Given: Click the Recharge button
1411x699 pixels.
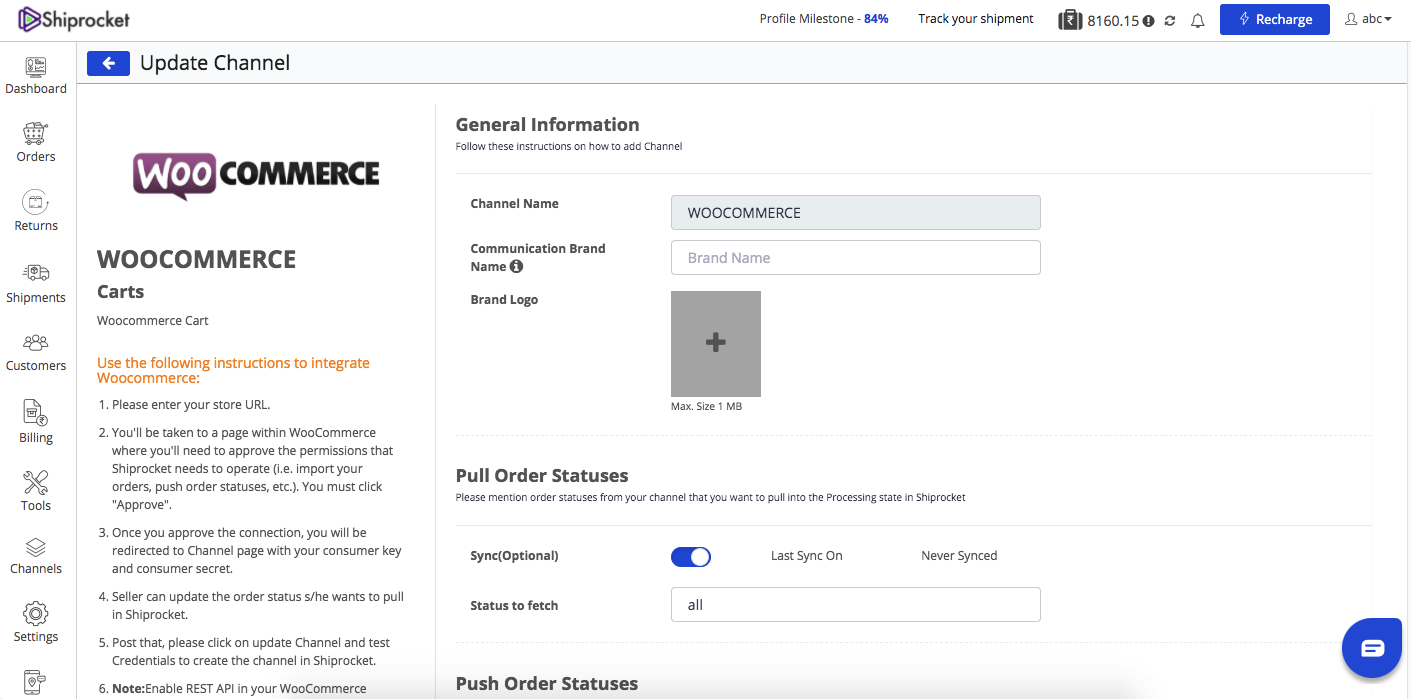Looking at the screenshot, I should pos(1275,19).
